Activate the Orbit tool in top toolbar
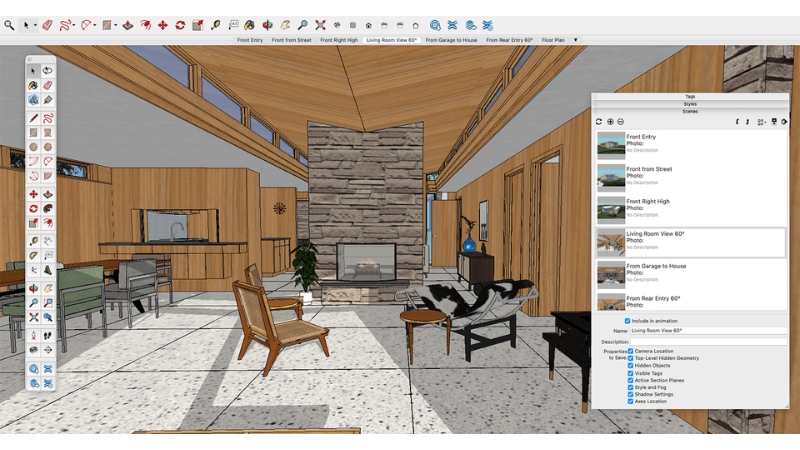The height and width of the screenshot is (450, 800). coord(267,25)
